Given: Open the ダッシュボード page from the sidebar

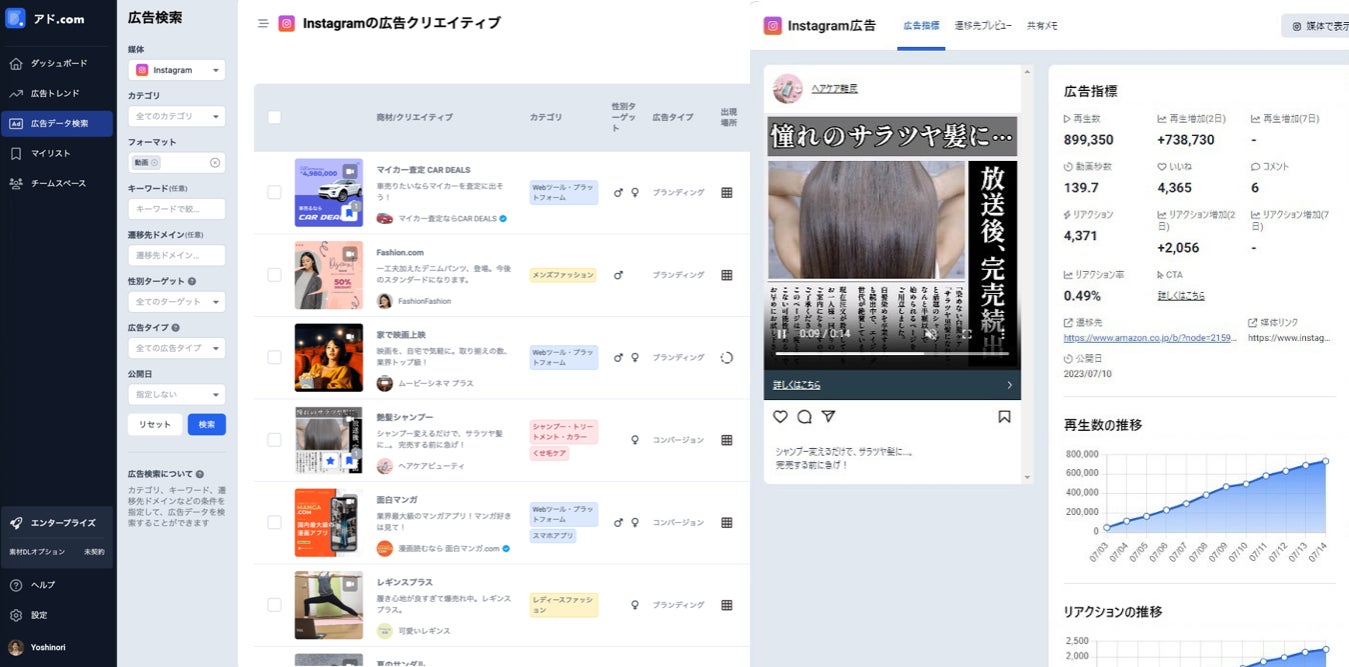Looking at the screenshot, I should pos(57,63).
